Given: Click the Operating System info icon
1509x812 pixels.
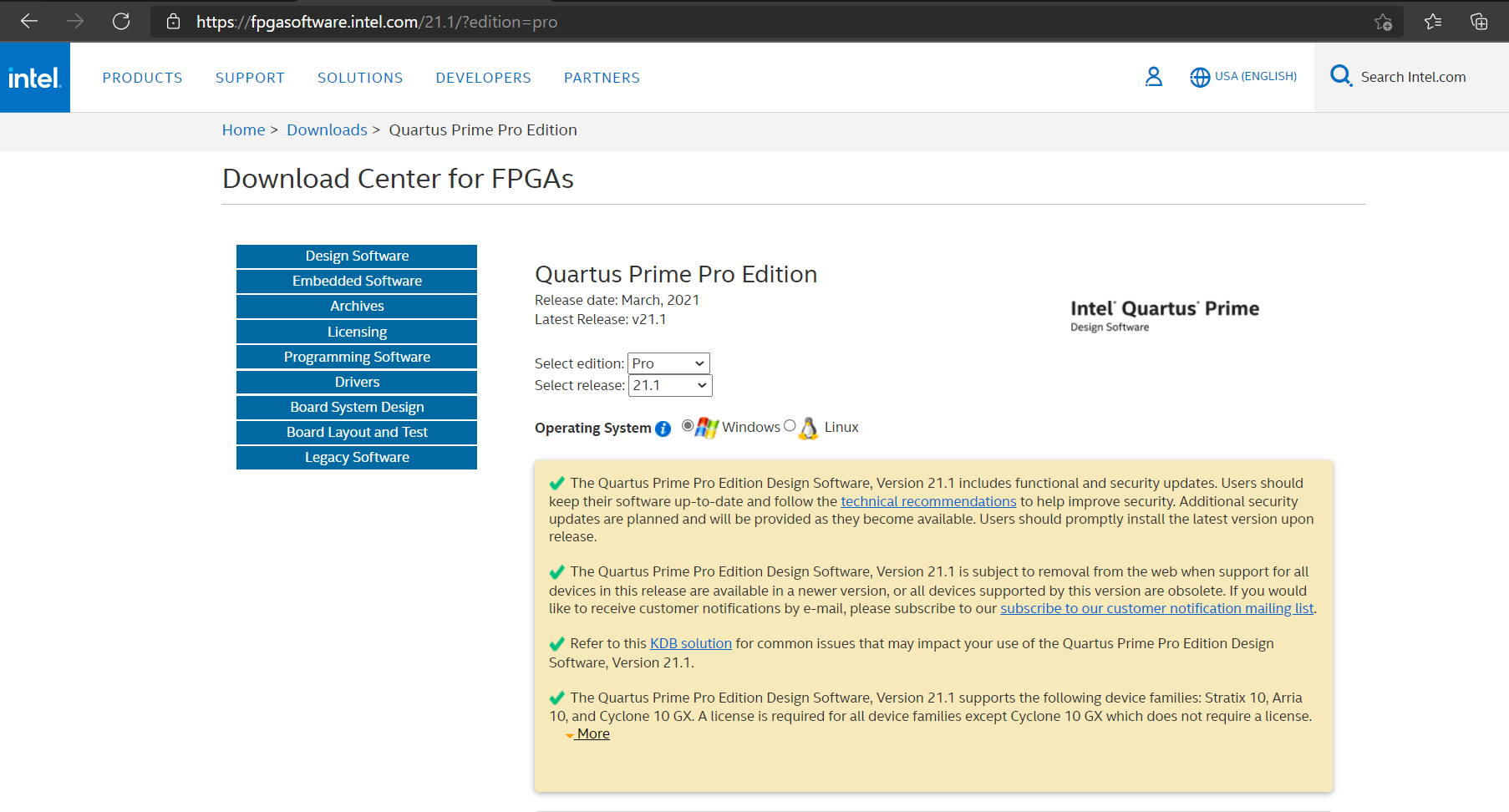Looking at the screenshot, I should point(663,429).
